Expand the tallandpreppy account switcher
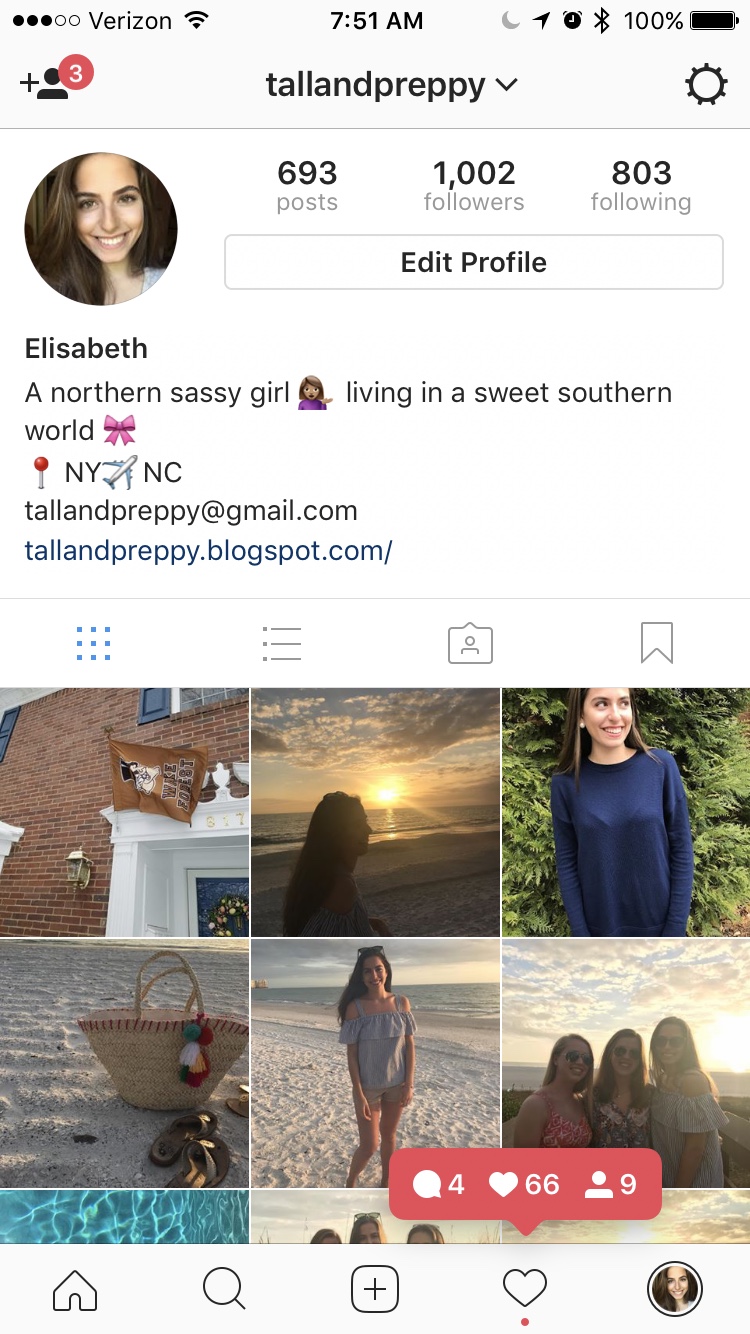The height and width of the screenshot is (1334, 750). coord(392,85)
